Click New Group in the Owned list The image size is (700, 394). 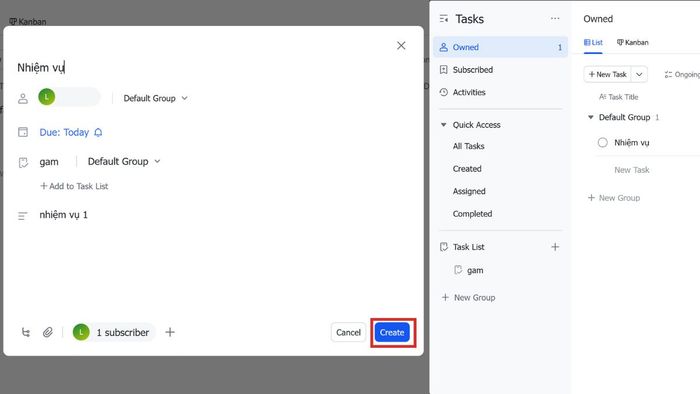(614, 198)
